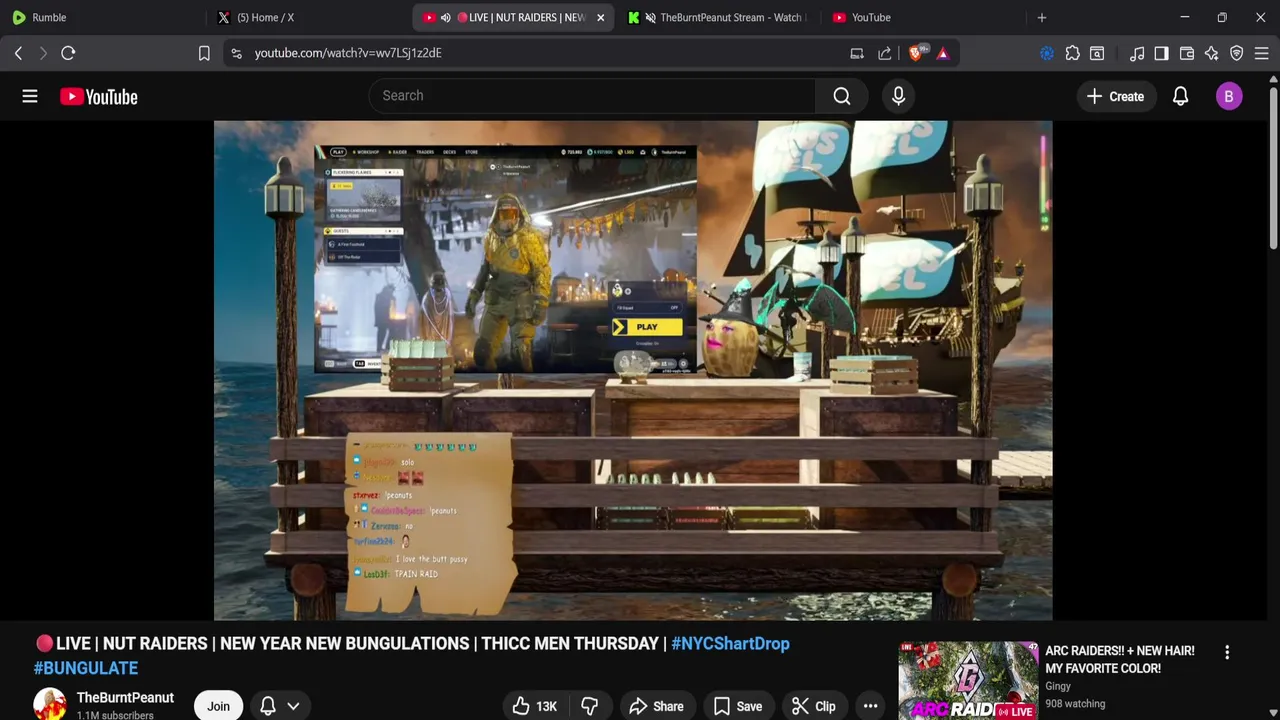The width and height of the screenshot is (1280, 720).
Task: Click the install/cast screen icon in address bar
Action: [857, 53]
